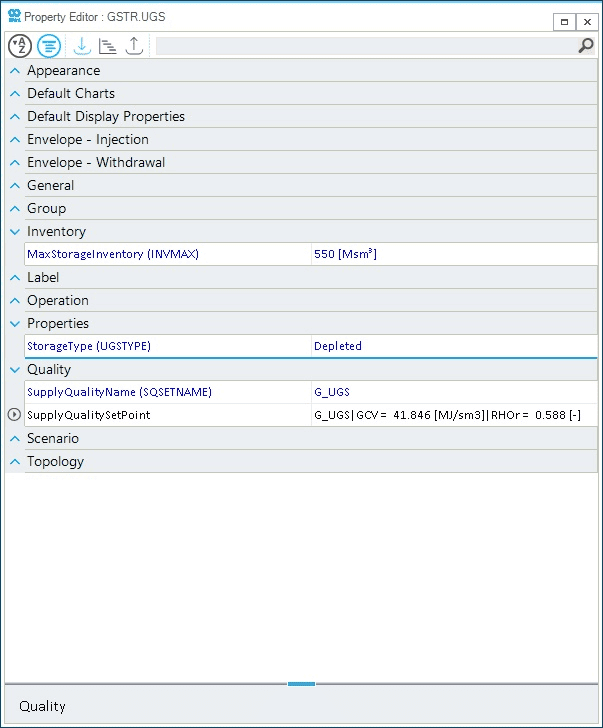Select the StorageType (UGSTYPE) label
Image resolution: width=603 pixels, height=728 pixels.
pos(89,346)
